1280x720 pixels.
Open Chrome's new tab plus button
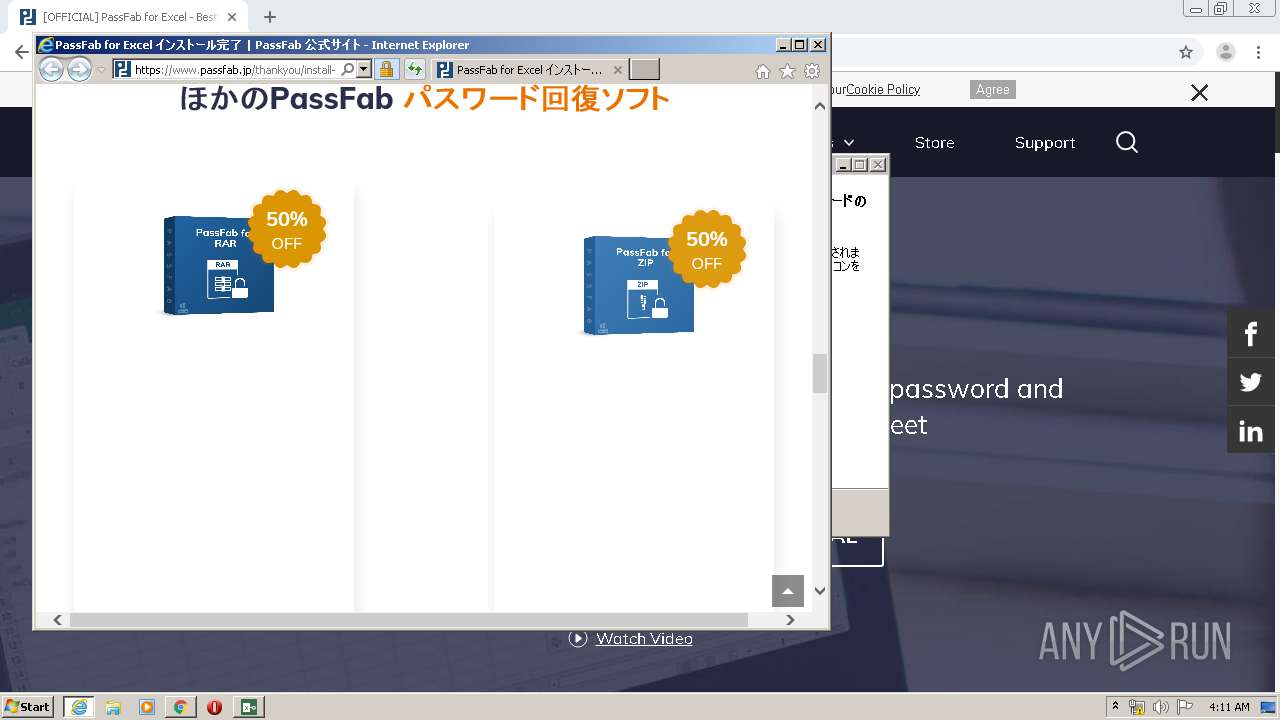click(270, 17)
